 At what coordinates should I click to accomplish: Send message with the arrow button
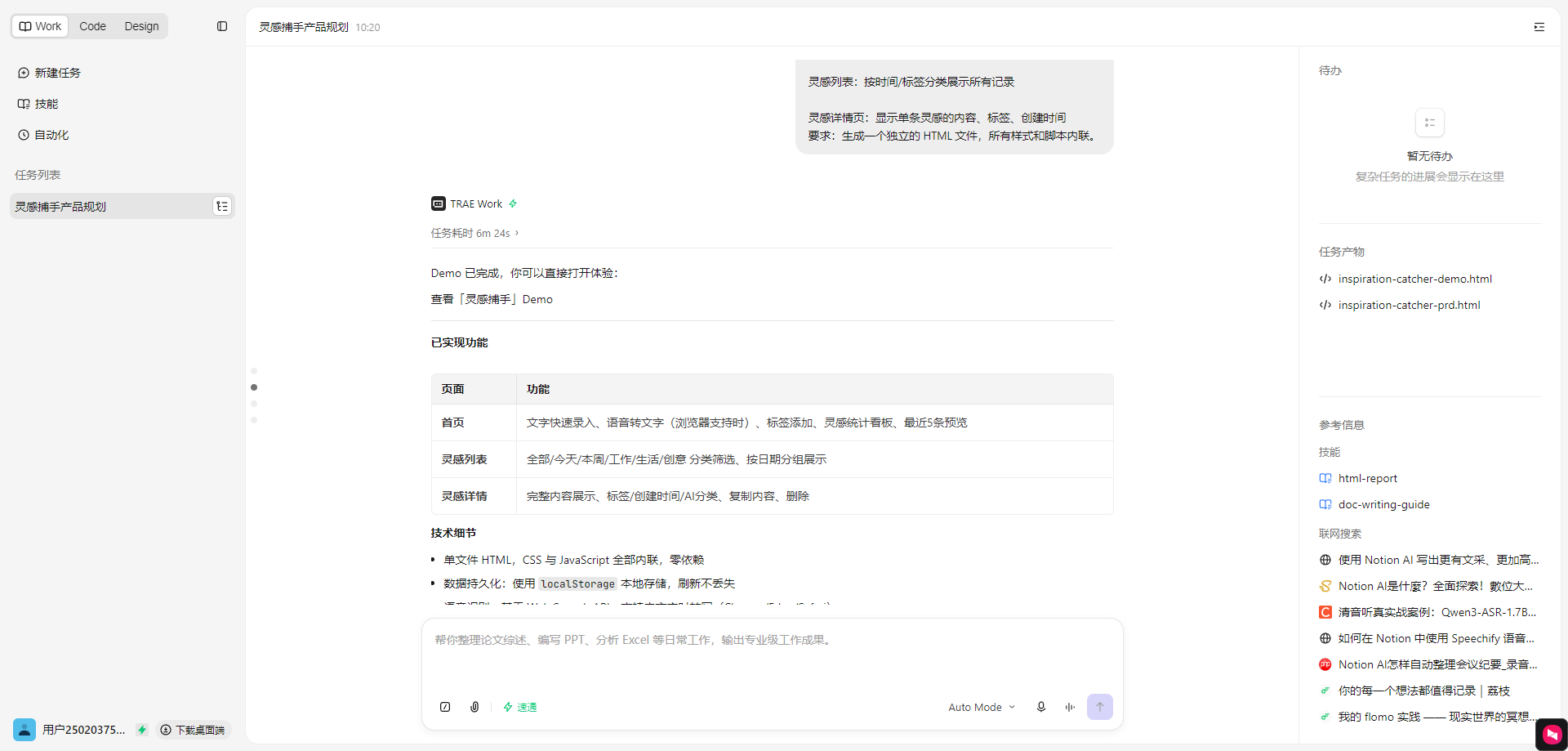point(1100,707)
